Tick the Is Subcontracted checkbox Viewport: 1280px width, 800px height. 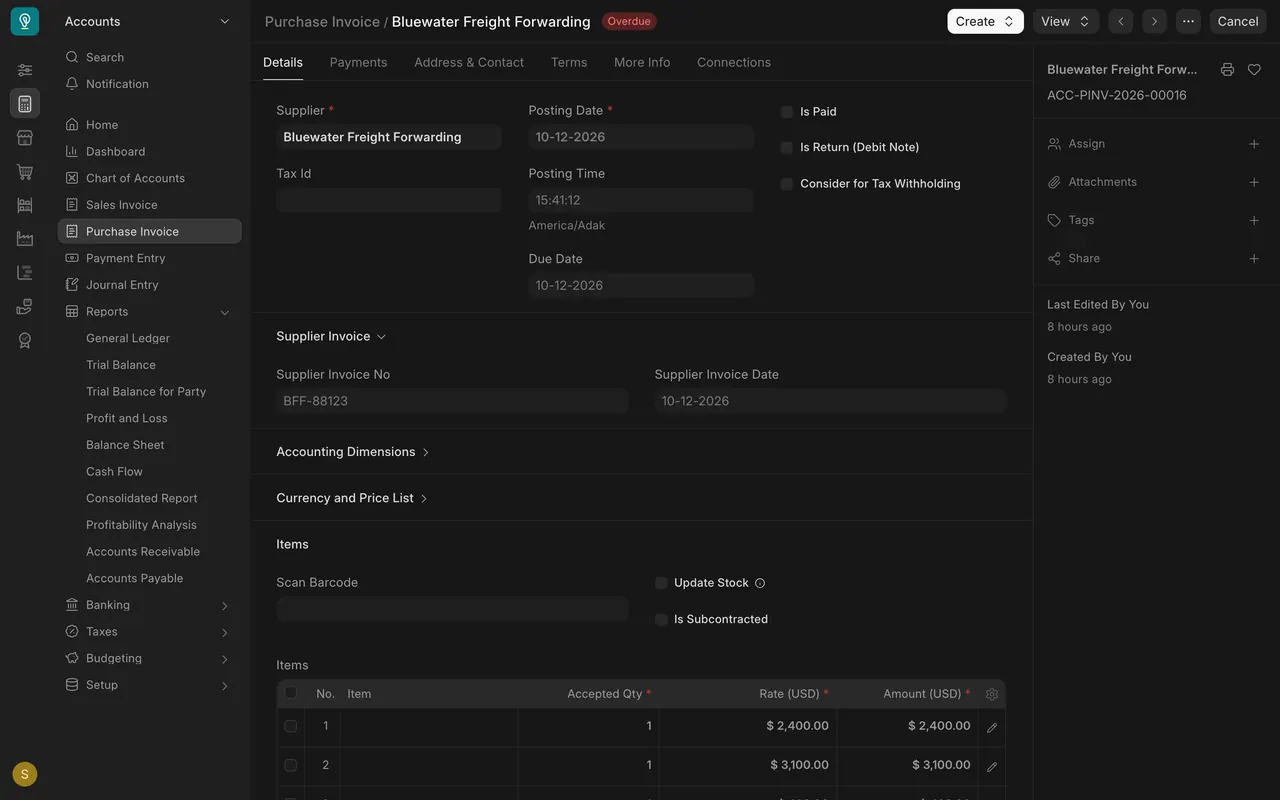tap(661, 620)
